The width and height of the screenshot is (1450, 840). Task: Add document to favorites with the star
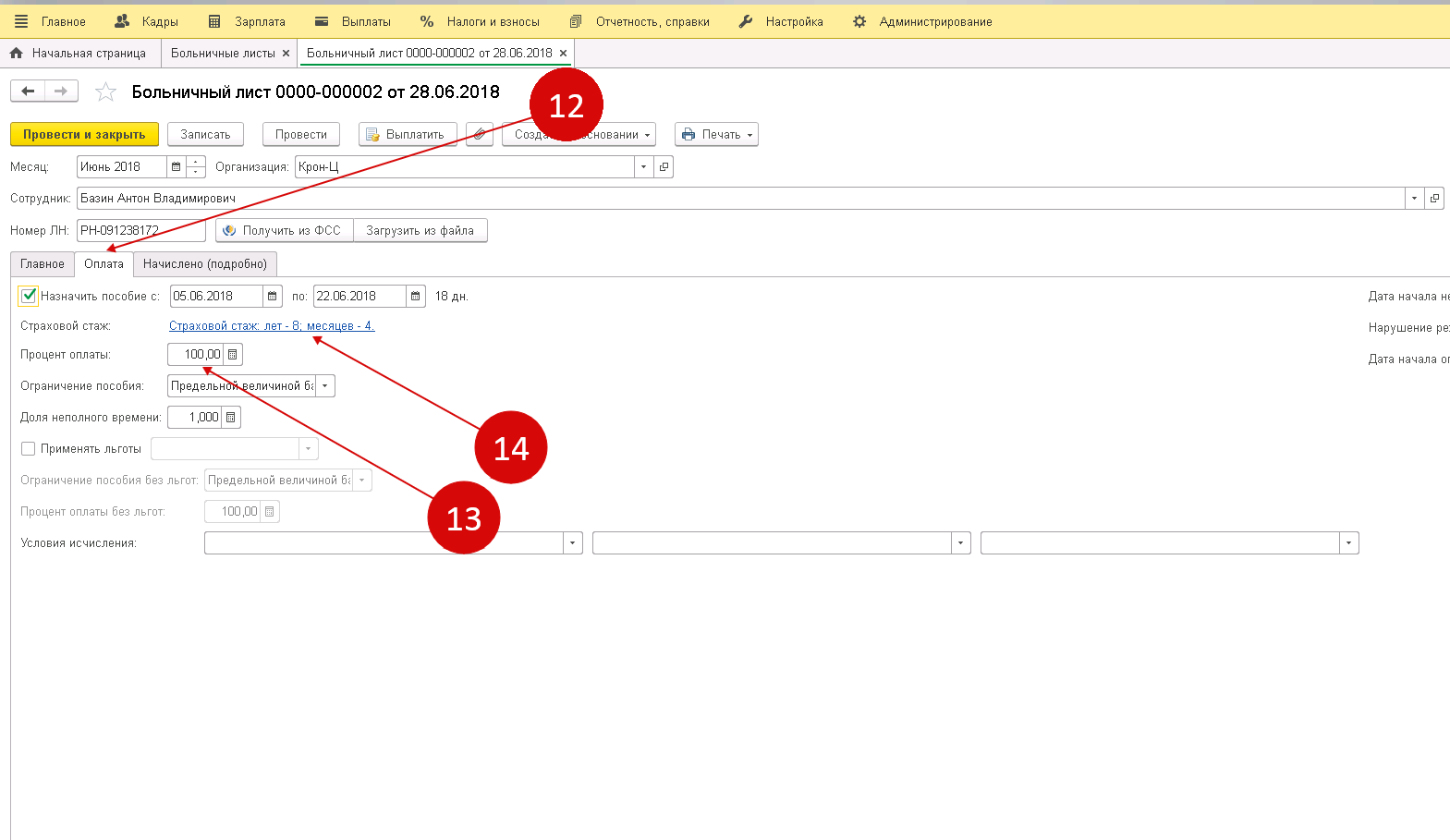click(x=106, y=91)
